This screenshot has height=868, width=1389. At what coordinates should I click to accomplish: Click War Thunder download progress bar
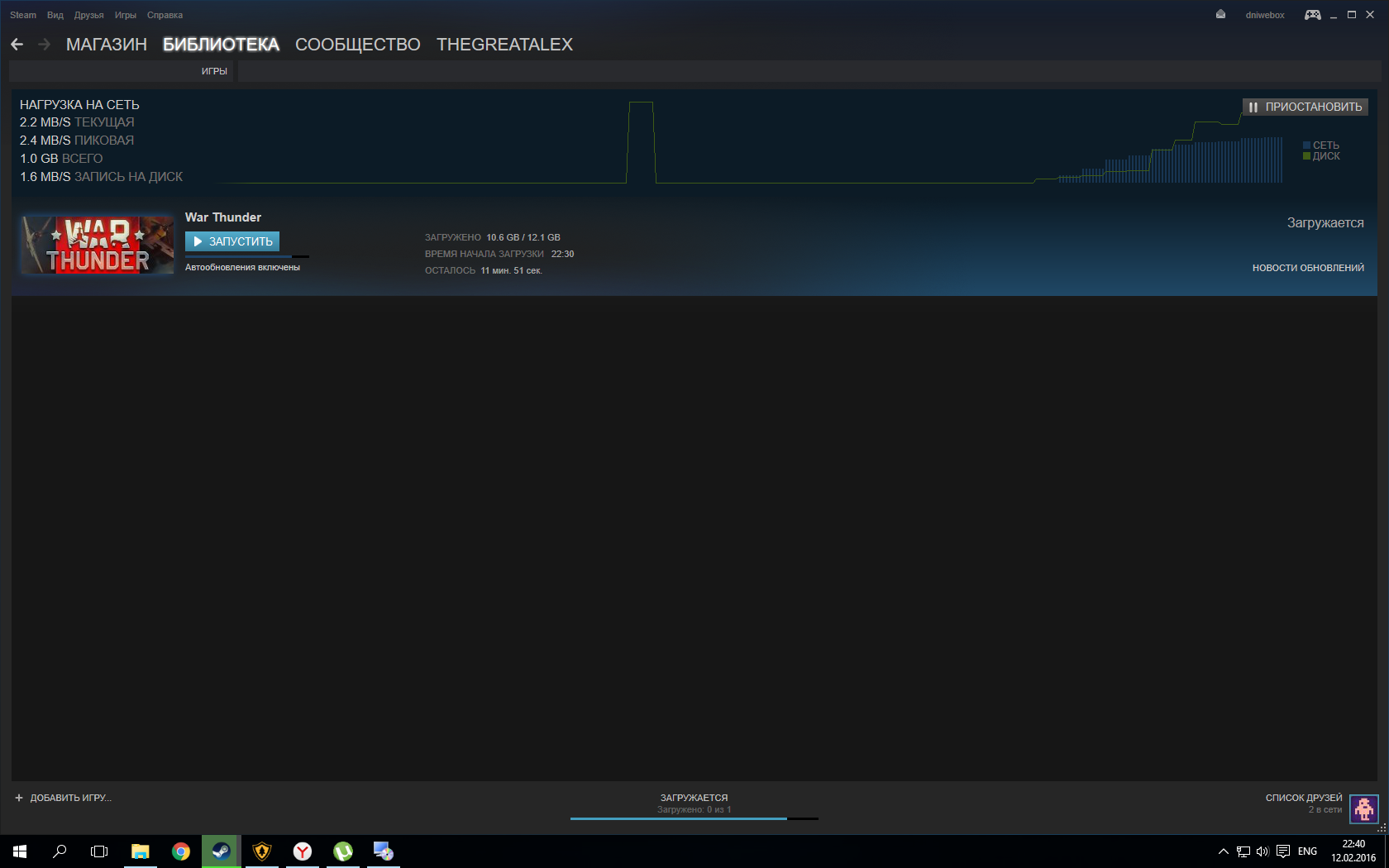click(x=247, y=256)
